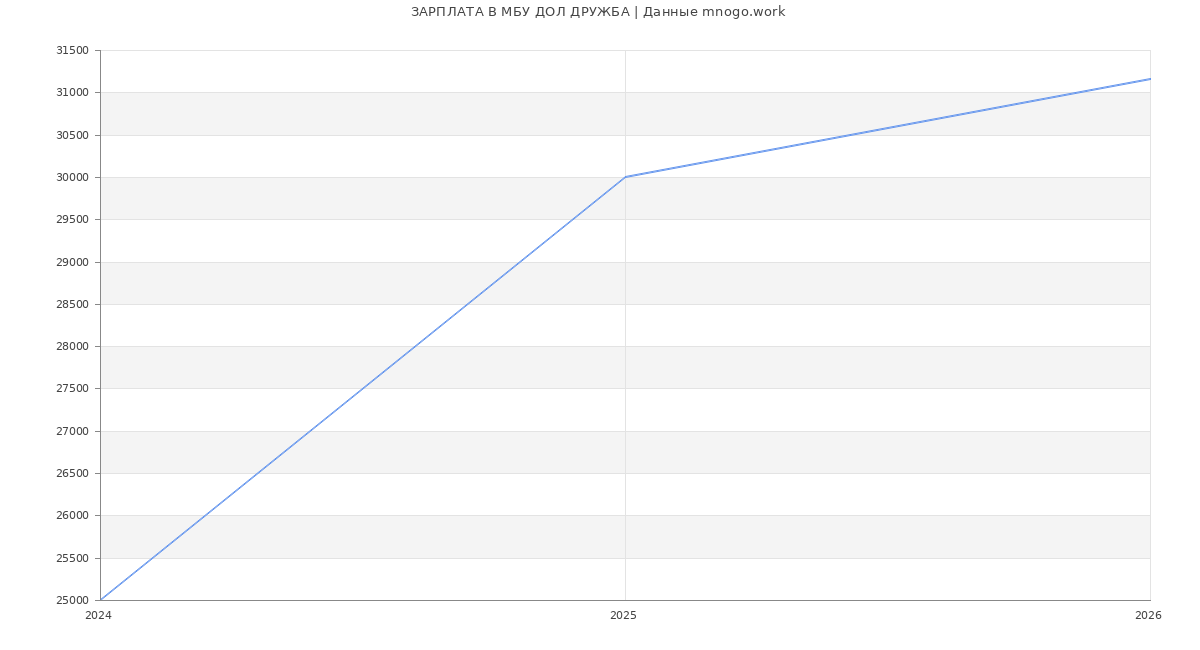Screen dimensions: 1200x650
Task: Click the 26500 y-axis label
Action: point(72,474)
